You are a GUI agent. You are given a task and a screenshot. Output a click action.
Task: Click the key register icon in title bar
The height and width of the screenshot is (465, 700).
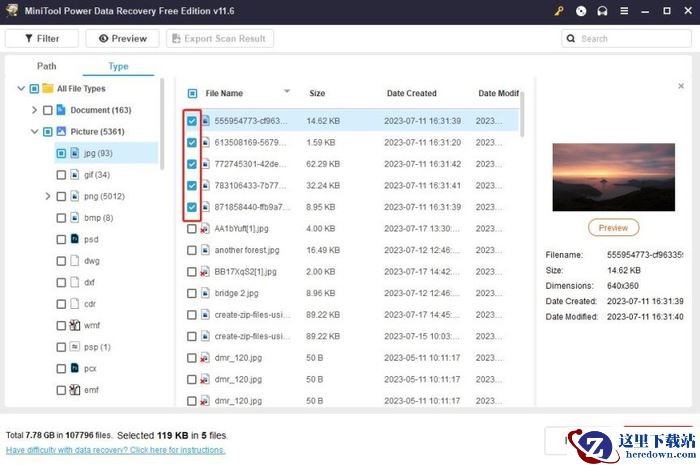point(559,11)
